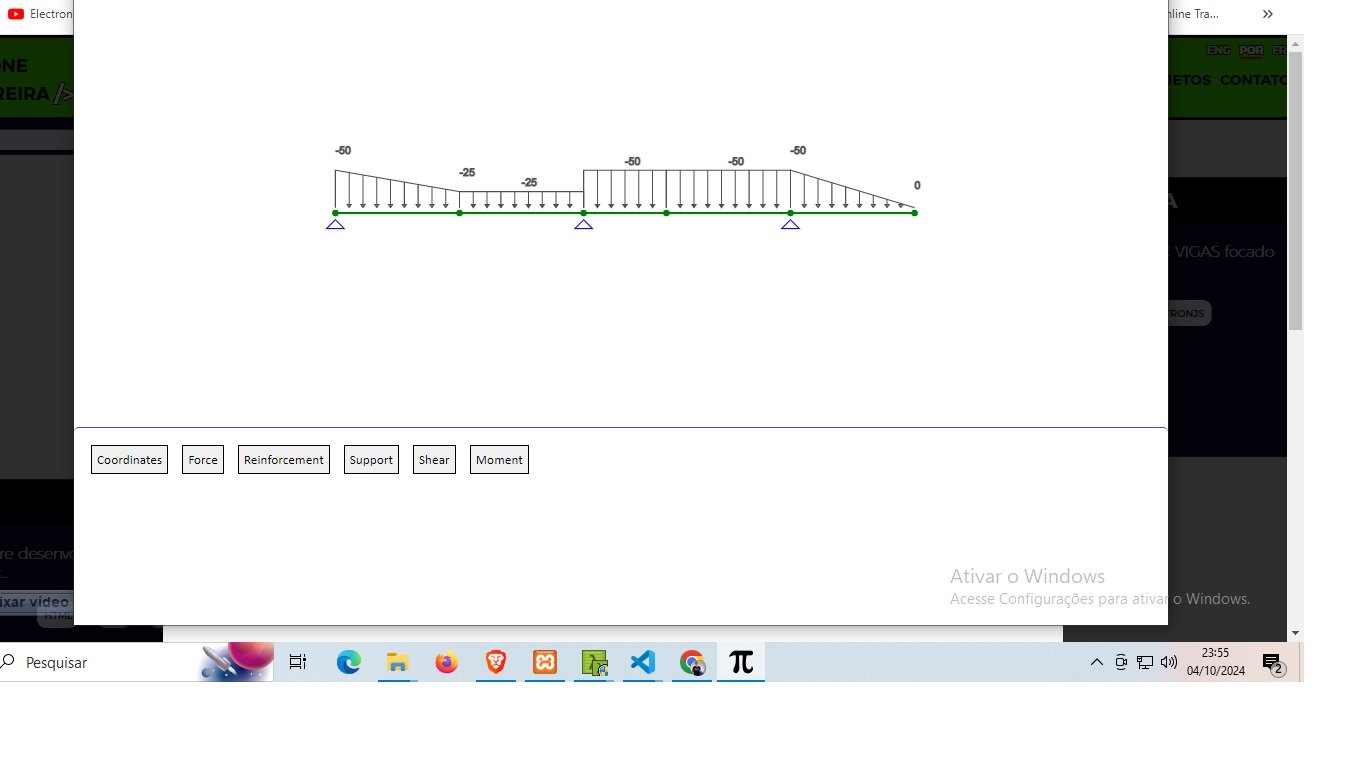This screenshot has width=1366, height=768.
Task: Open Brave browser from the taskbar
Action: point(495,662)
